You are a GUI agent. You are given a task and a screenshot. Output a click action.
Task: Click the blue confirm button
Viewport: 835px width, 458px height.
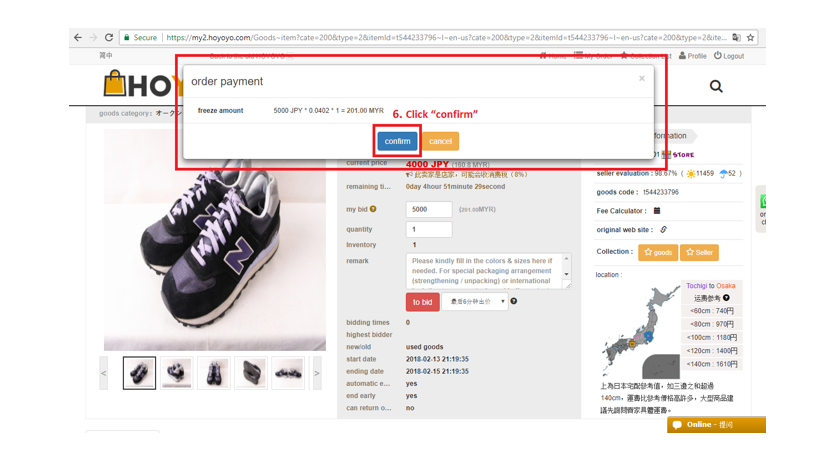coord(397,141)
